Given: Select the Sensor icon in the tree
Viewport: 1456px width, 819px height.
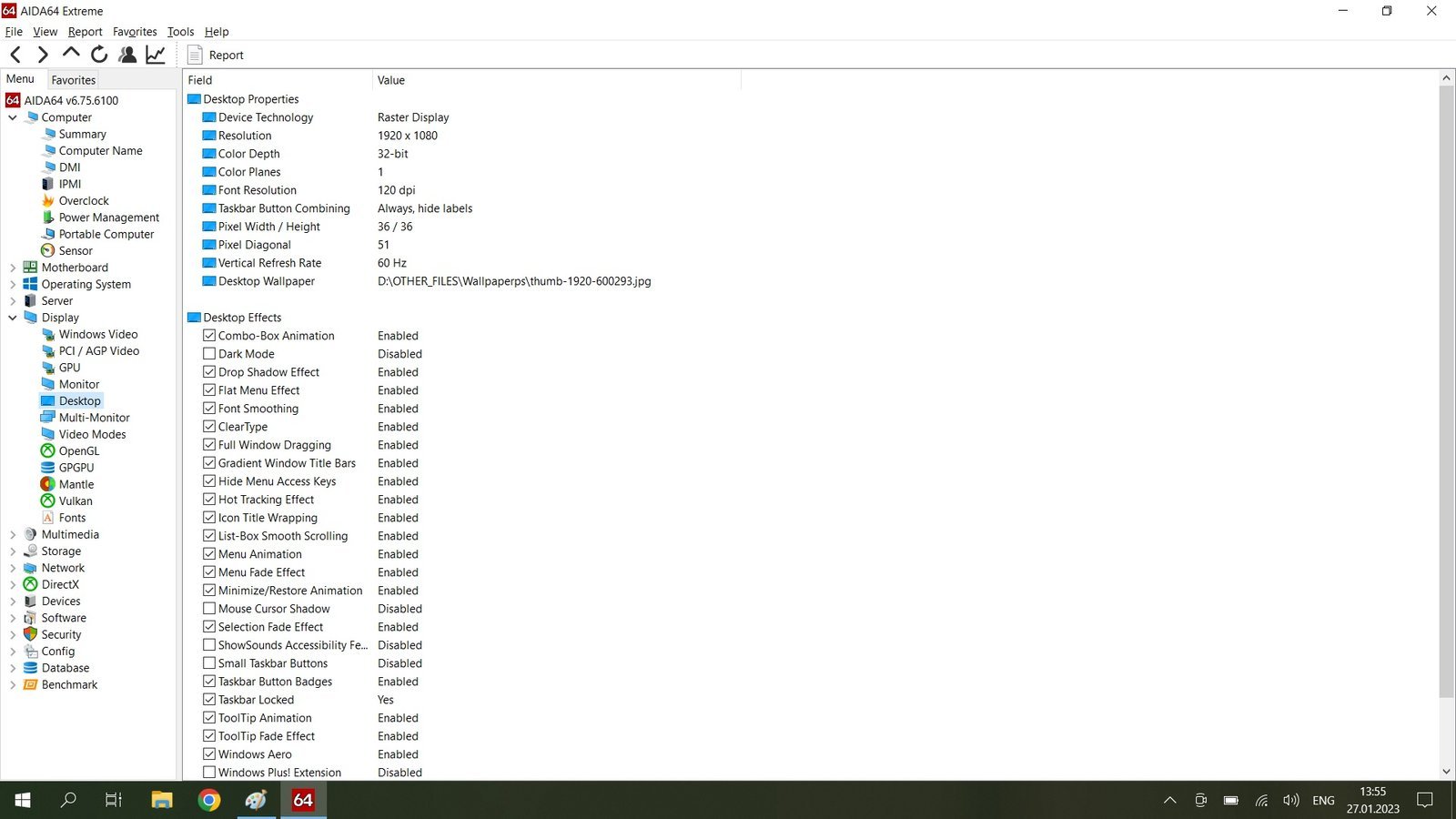Looking at the screenshot, I should 48,251.
